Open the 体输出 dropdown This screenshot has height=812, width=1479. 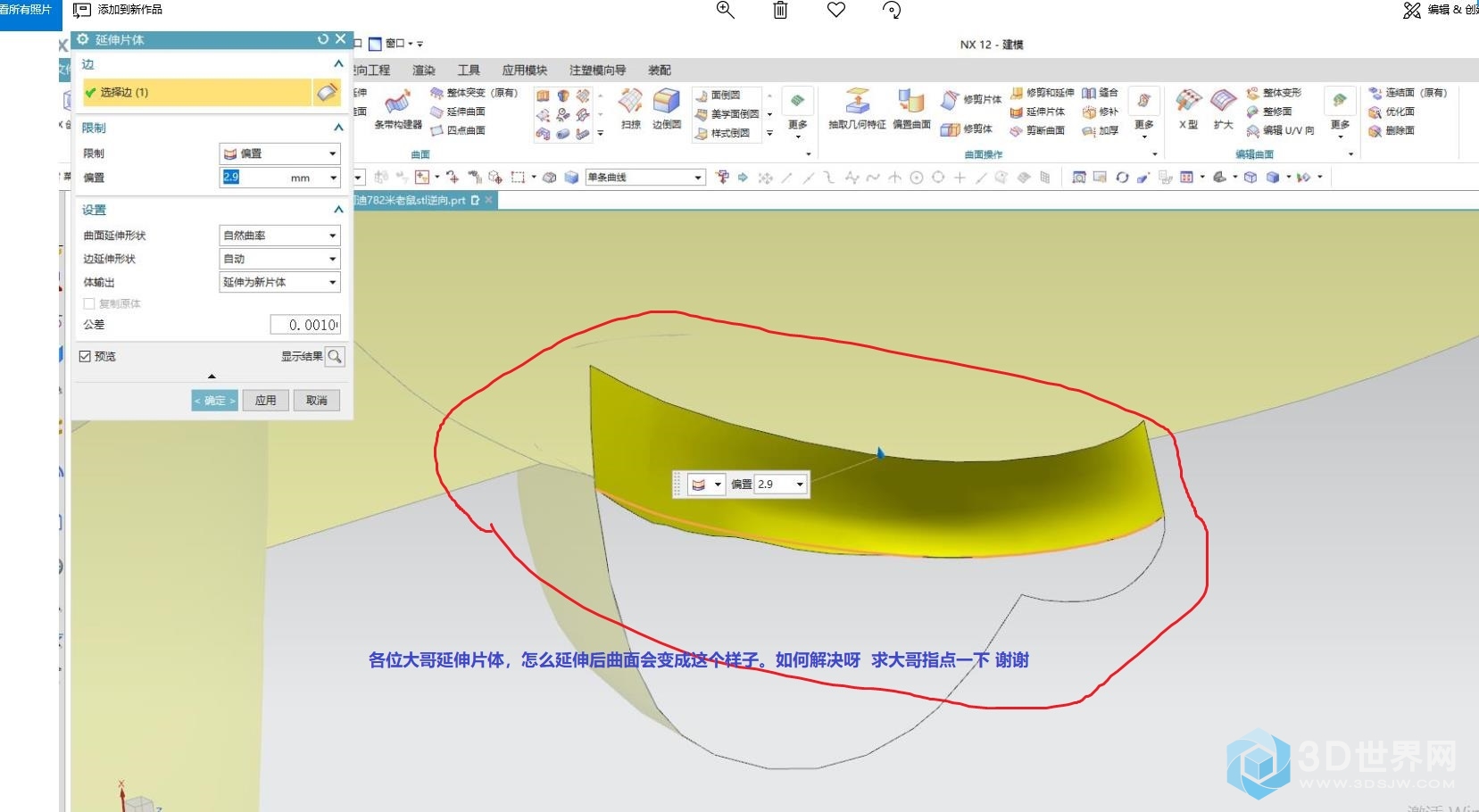tap(279, 282)
